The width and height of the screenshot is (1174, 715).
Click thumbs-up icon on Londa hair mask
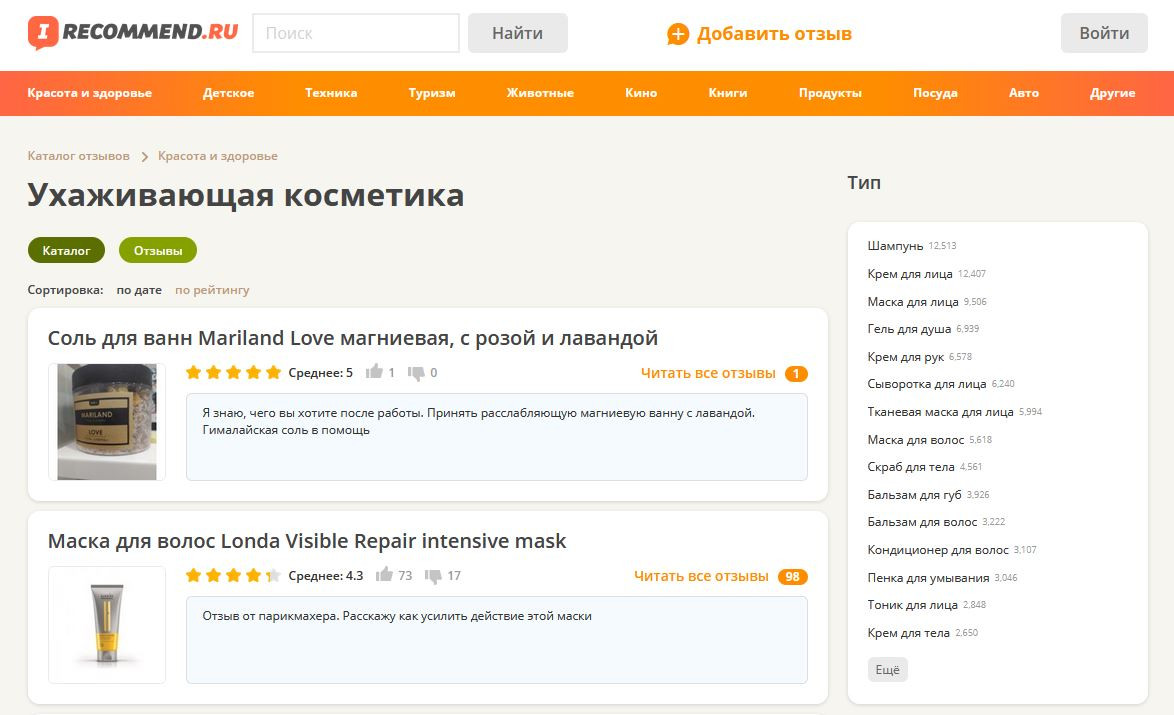point(384,575)
